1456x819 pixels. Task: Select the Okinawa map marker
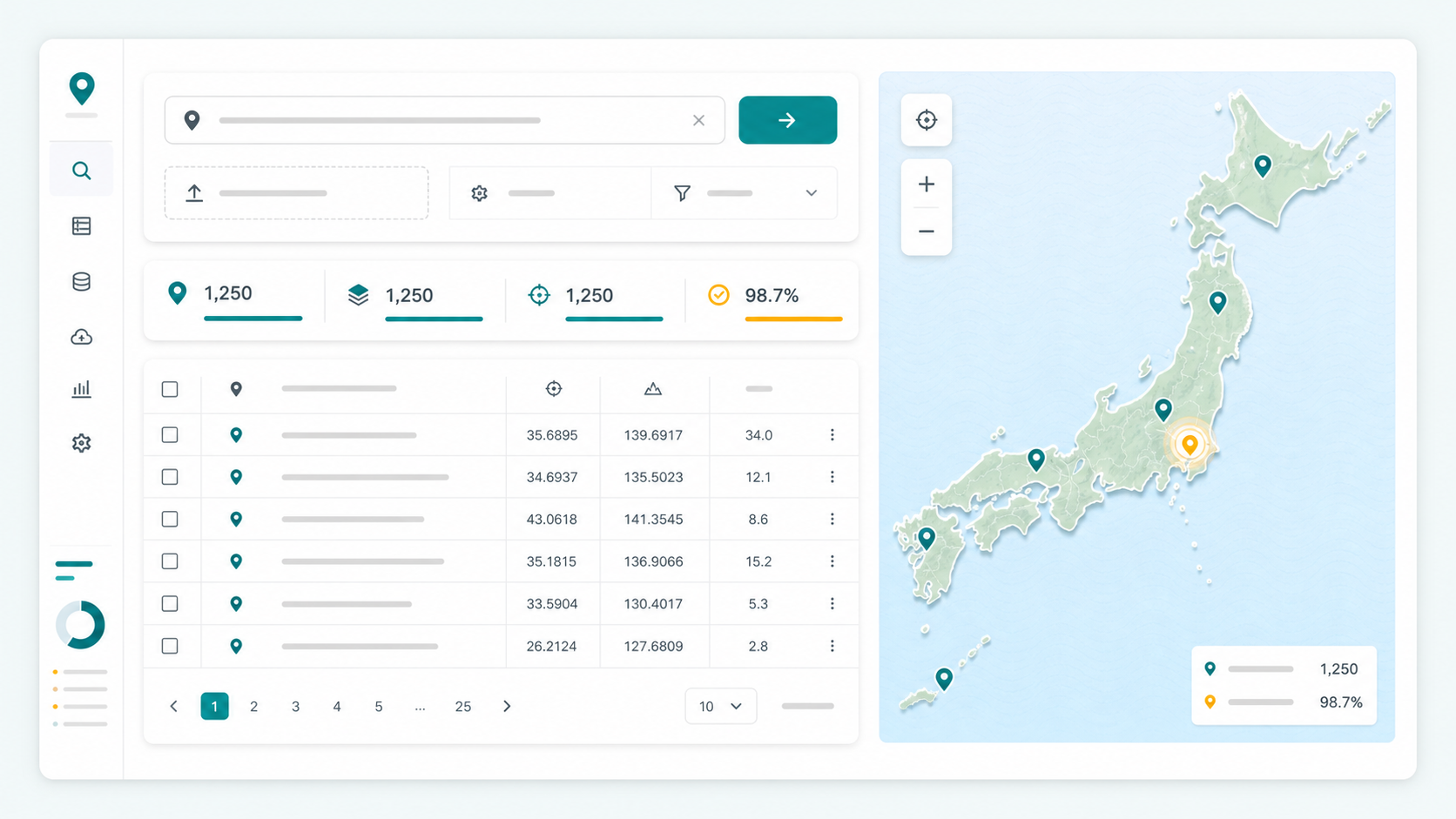(944, 678)
